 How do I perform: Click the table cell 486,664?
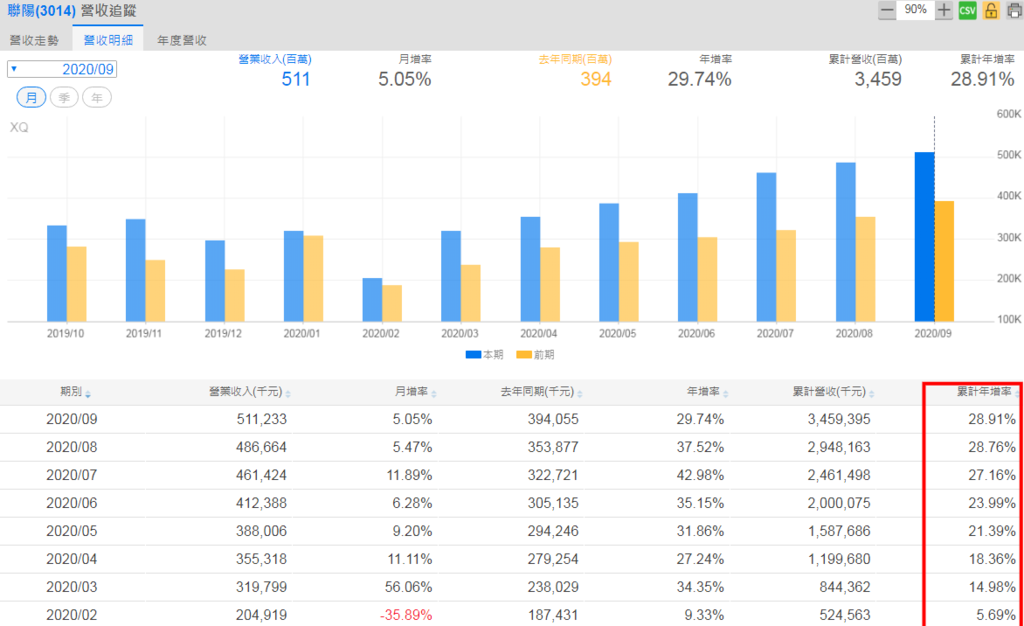tap(261, 447)
